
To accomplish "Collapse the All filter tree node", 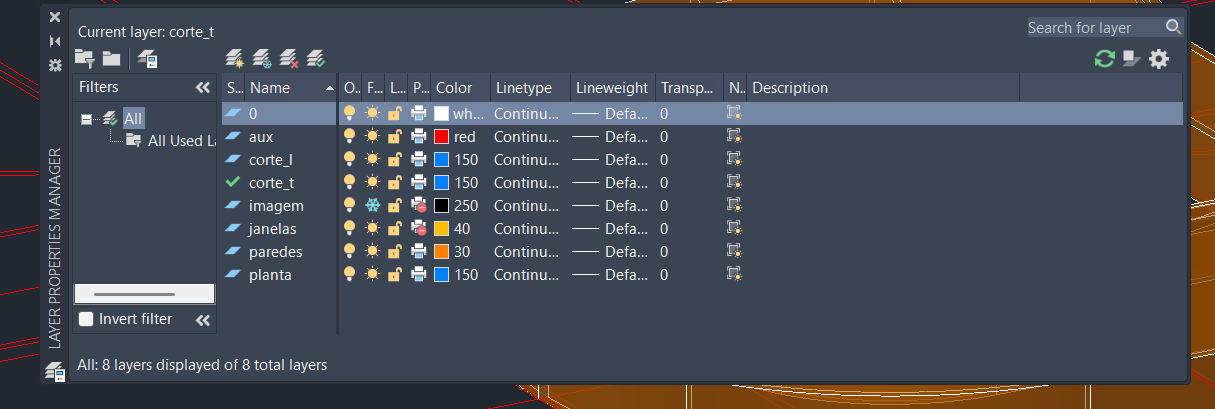I will point(87,119).
